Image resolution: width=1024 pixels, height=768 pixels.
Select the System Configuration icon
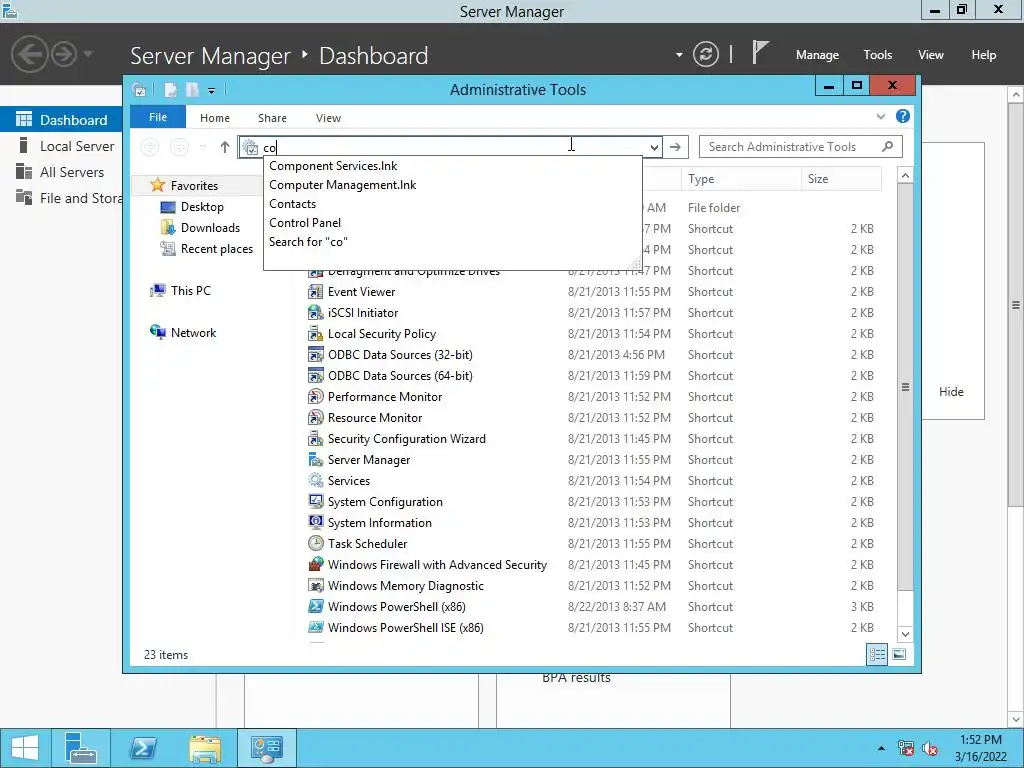click(315, 502)
